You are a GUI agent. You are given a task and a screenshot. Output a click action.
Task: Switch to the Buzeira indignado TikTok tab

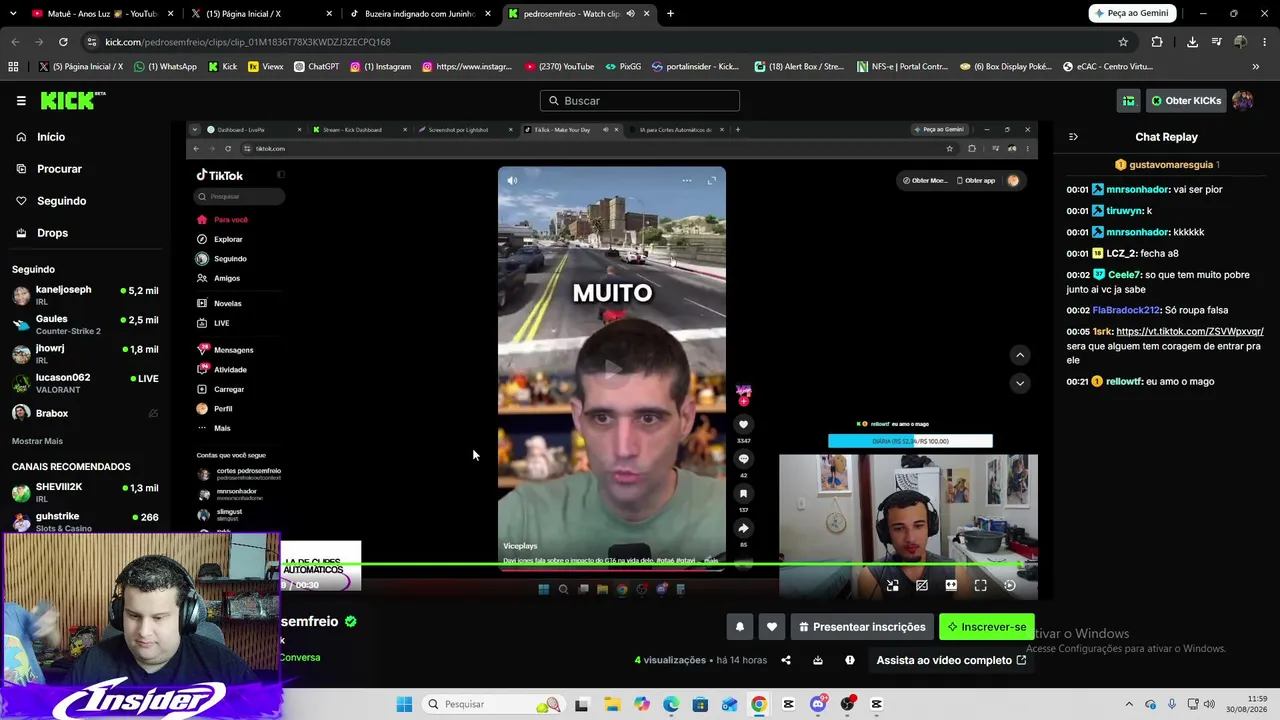click(420, 14)
